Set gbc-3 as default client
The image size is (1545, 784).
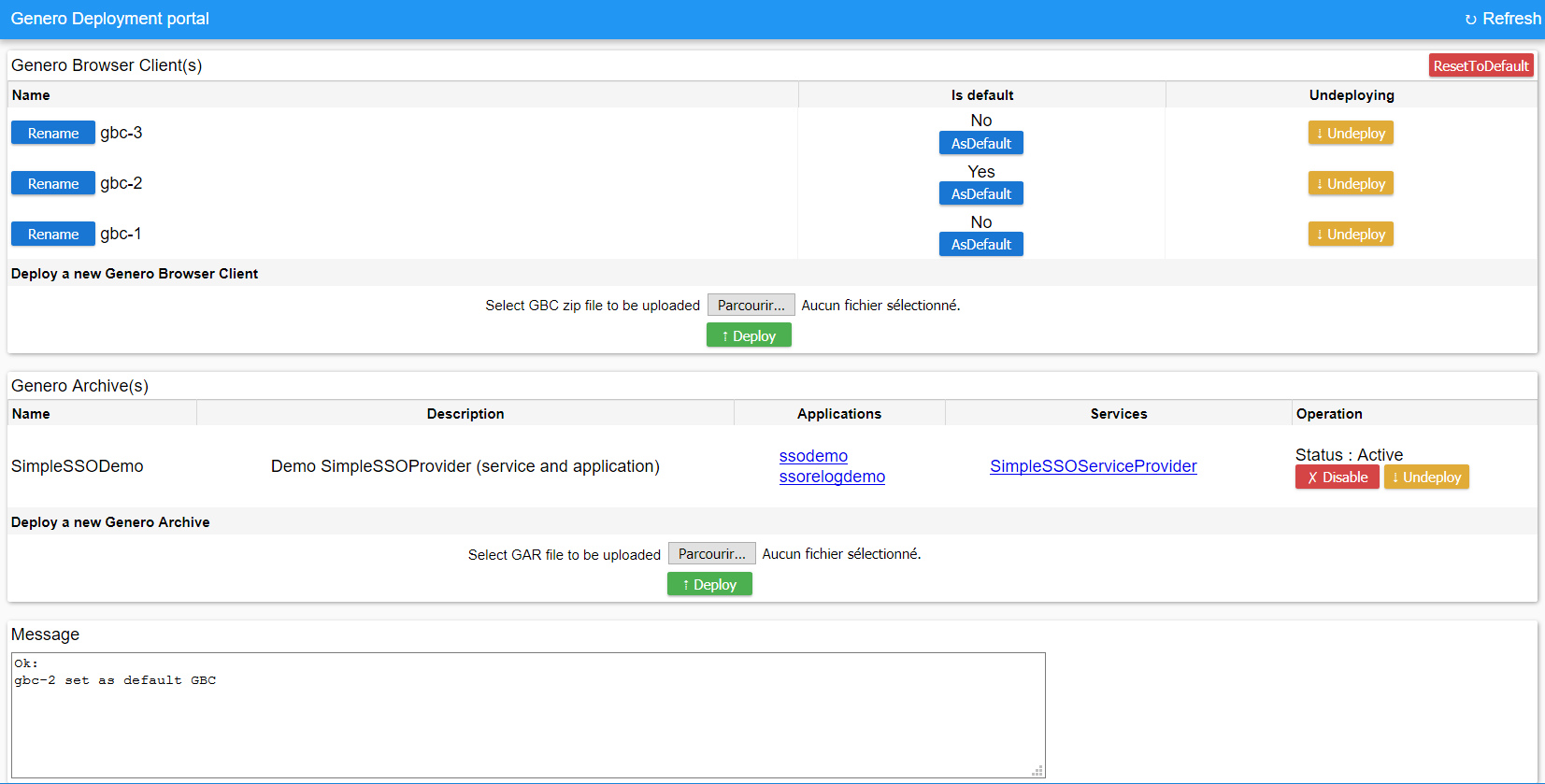coord(981,143)
